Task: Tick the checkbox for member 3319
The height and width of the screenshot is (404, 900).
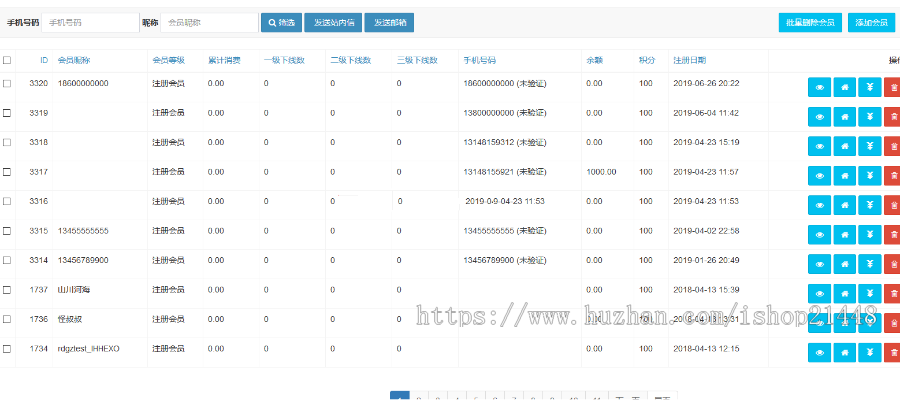Action: [x=7, y=113]
